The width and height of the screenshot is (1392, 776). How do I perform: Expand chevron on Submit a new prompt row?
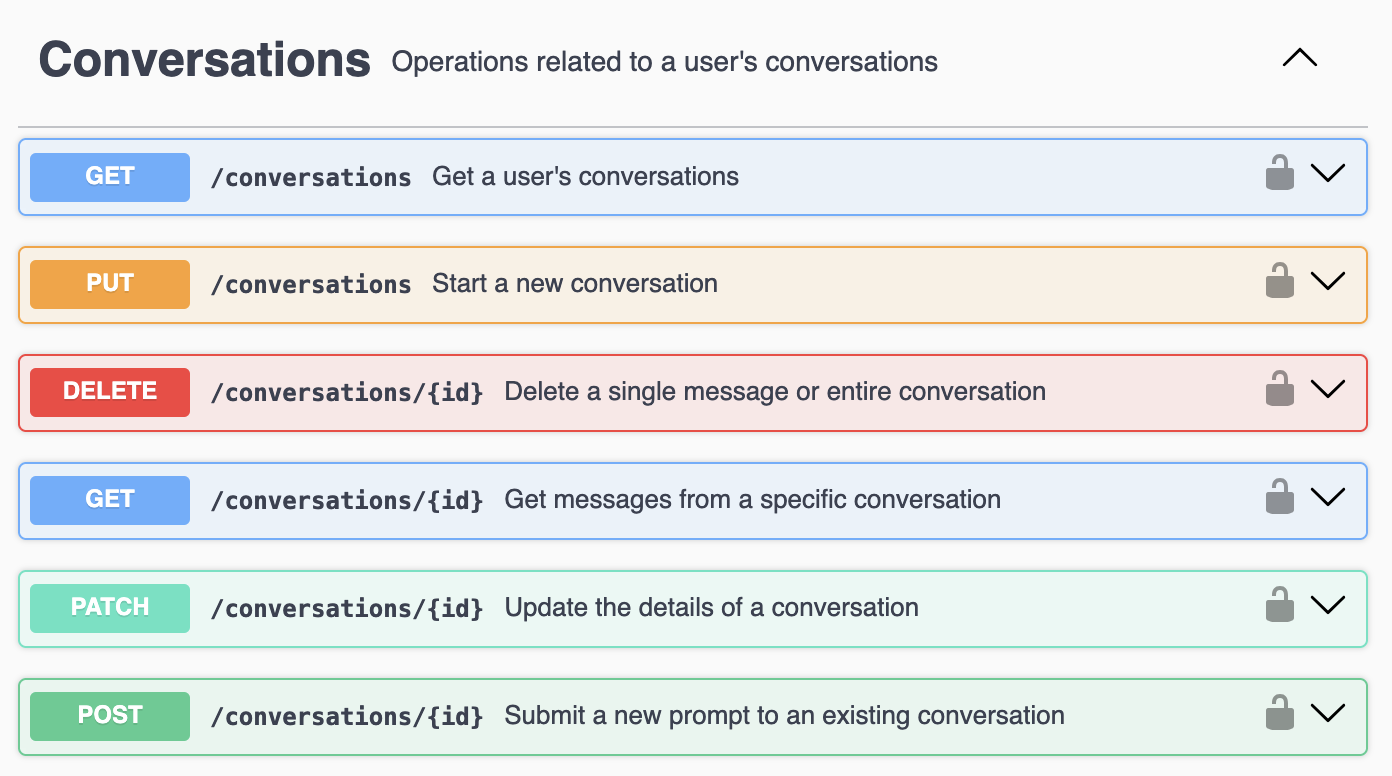coord(1328,714)
